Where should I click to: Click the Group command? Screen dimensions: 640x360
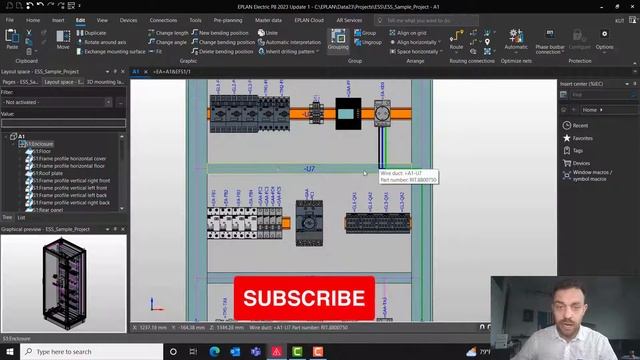pyautogui.click(x=365, y=33)
